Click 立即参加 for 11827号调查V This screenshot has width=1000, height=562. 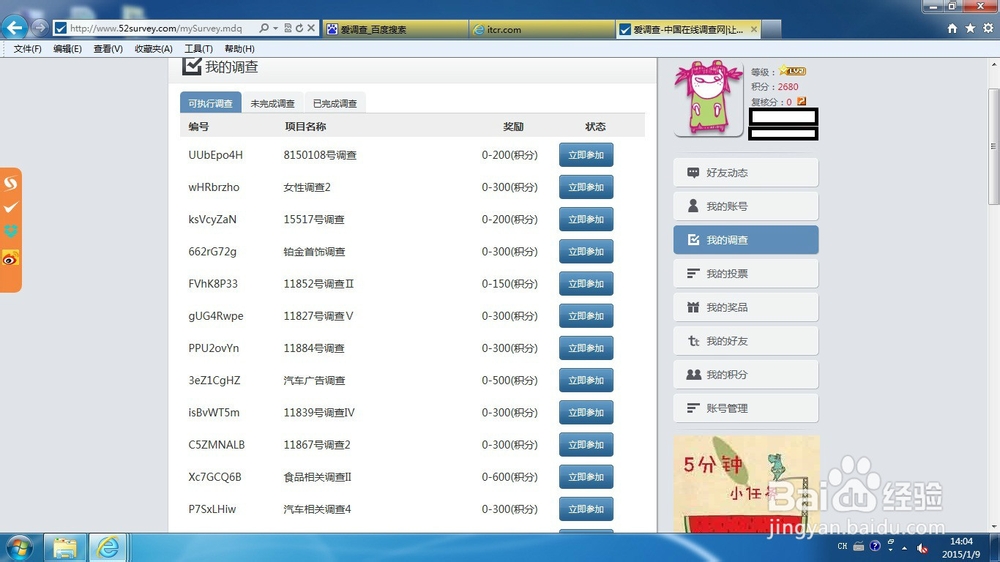pyautogui.click(x=586, y=316)
